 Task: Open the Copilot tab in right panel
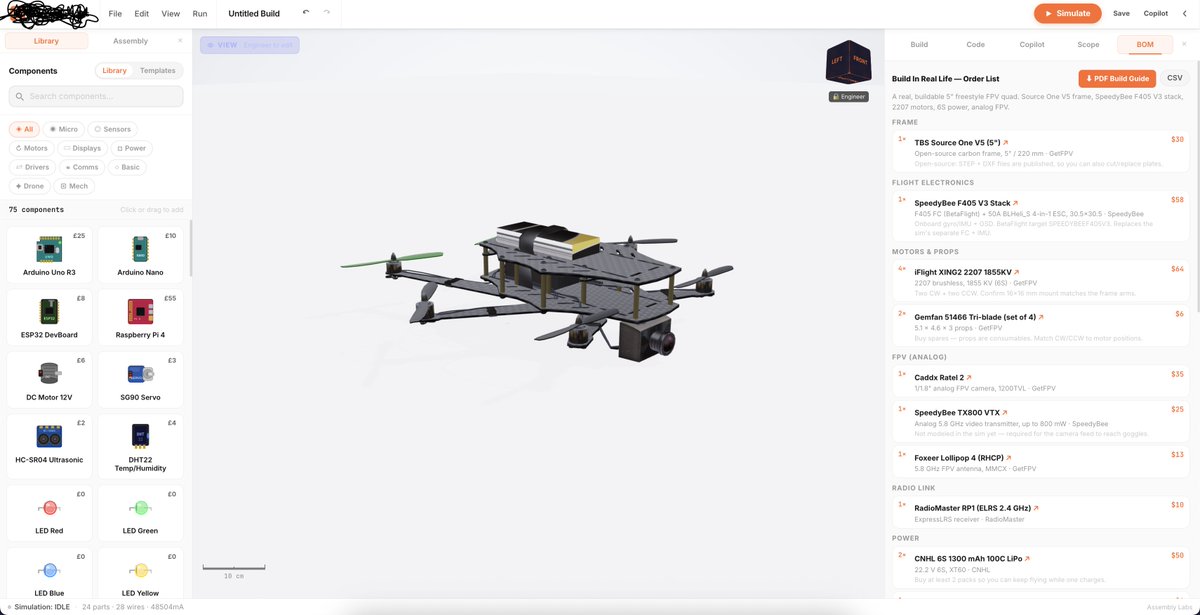click(x=1032, y=45)
